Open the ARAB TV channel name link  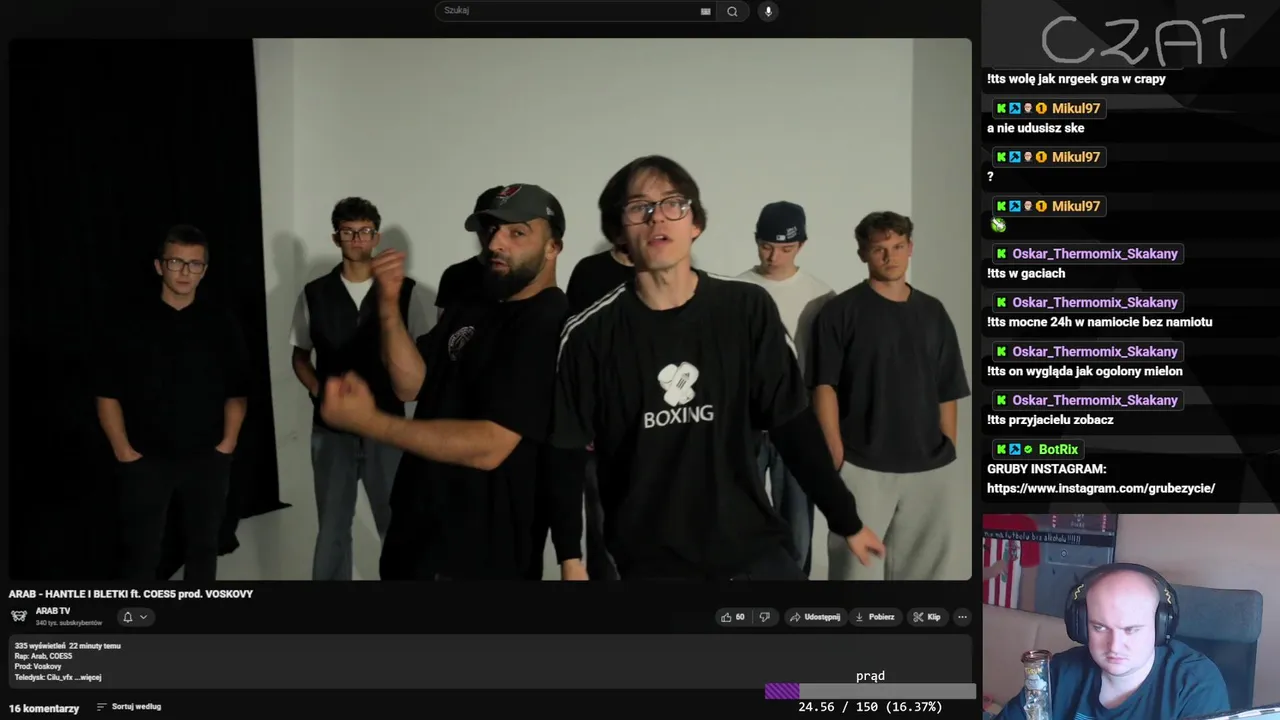point(53,611)
